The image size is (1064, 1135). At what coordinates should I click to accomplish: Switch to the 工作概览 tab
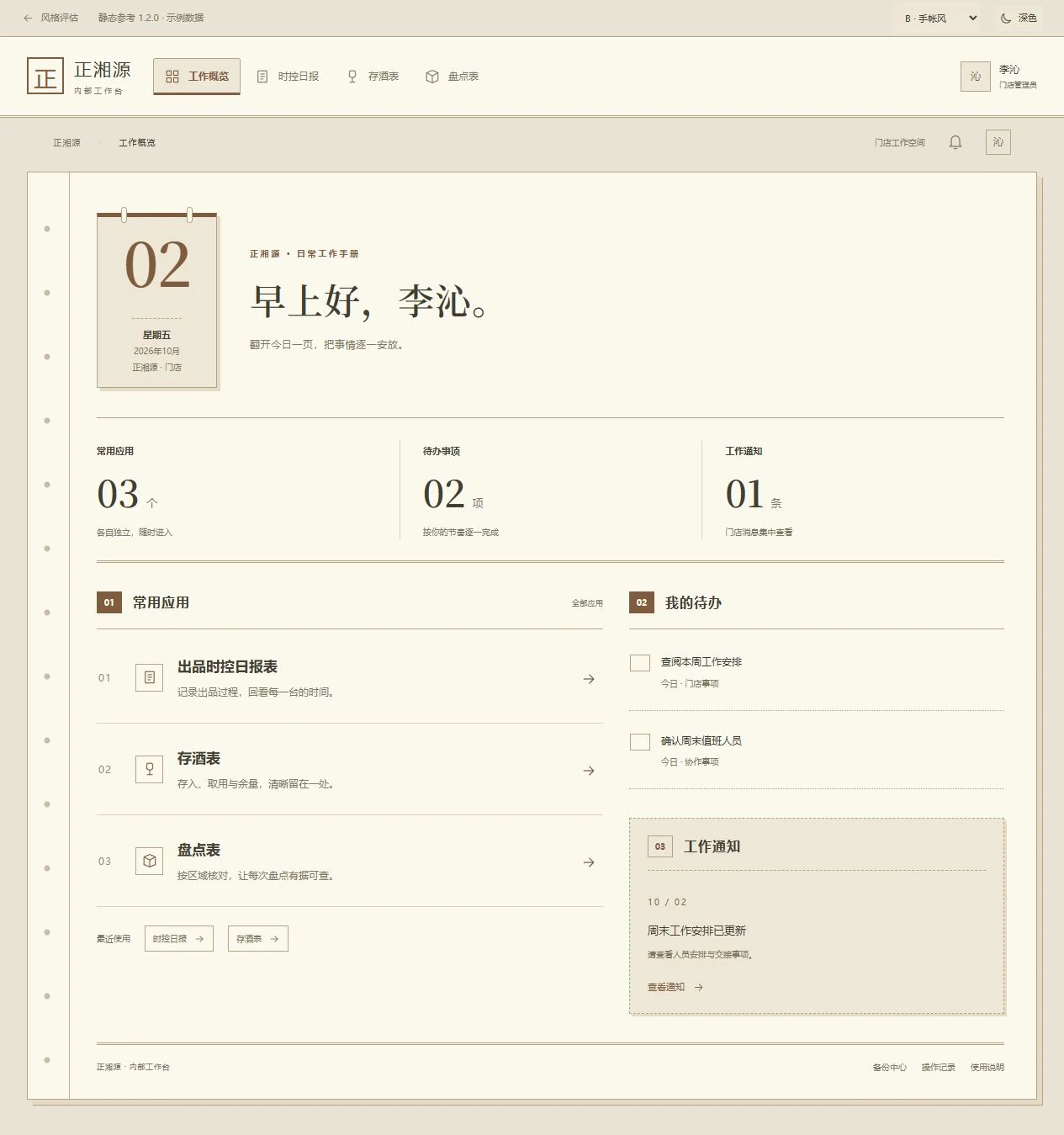tap(197, 77)
